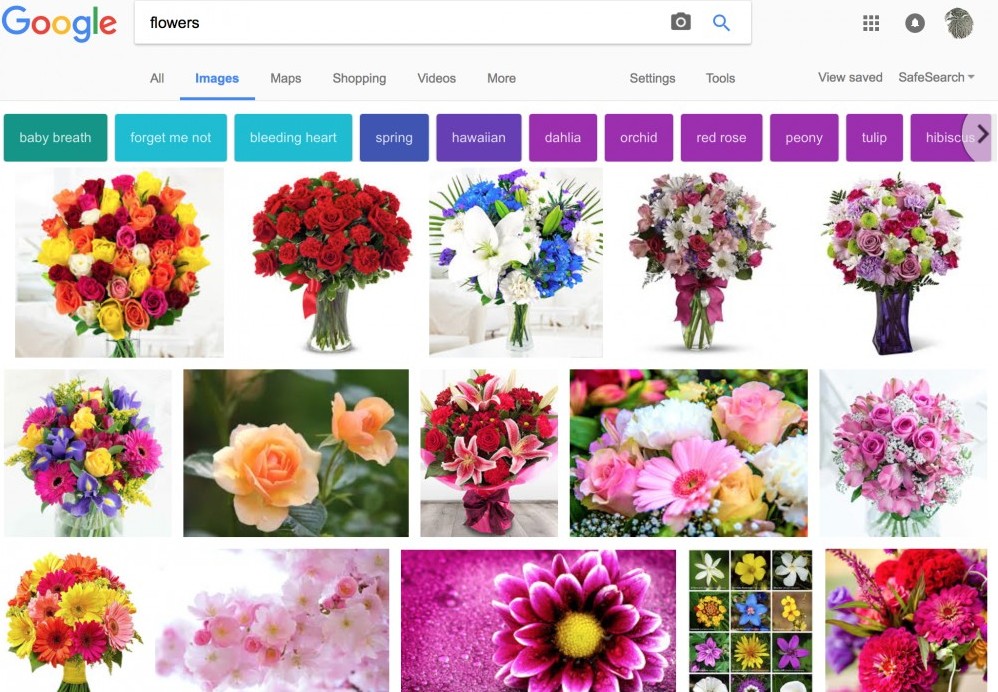Click the Settings option
998x692 pixels.
(x=652, y=78)
